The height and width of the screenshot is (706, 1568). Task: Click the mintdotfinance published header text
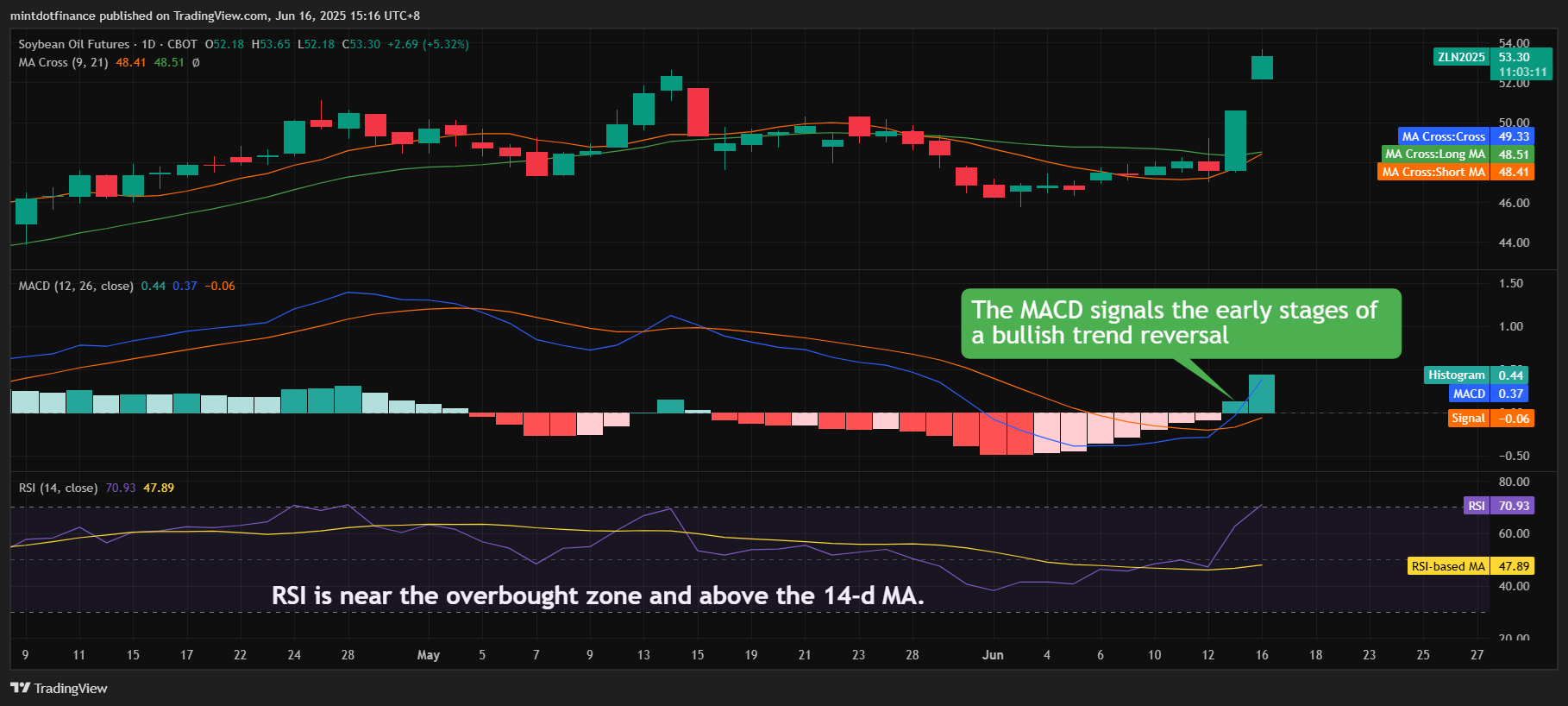tap(216, 16)
